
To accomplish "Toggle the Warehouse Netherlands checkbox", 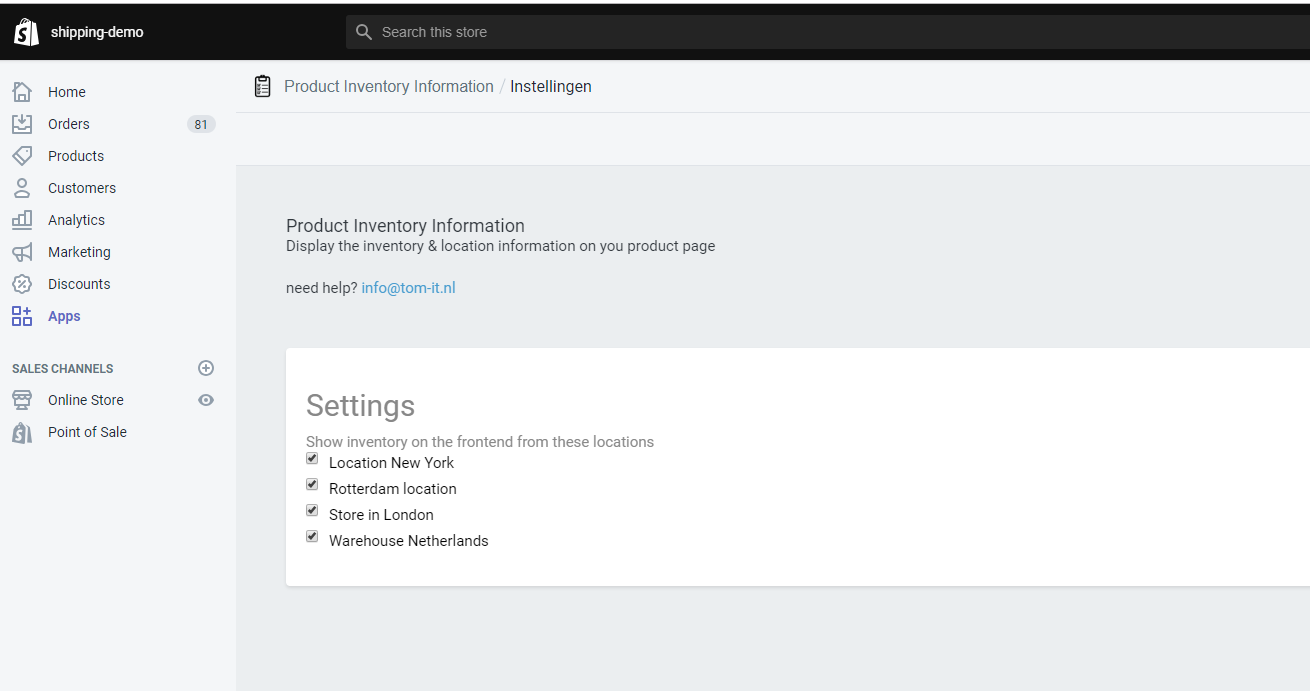I will point(312,536).
